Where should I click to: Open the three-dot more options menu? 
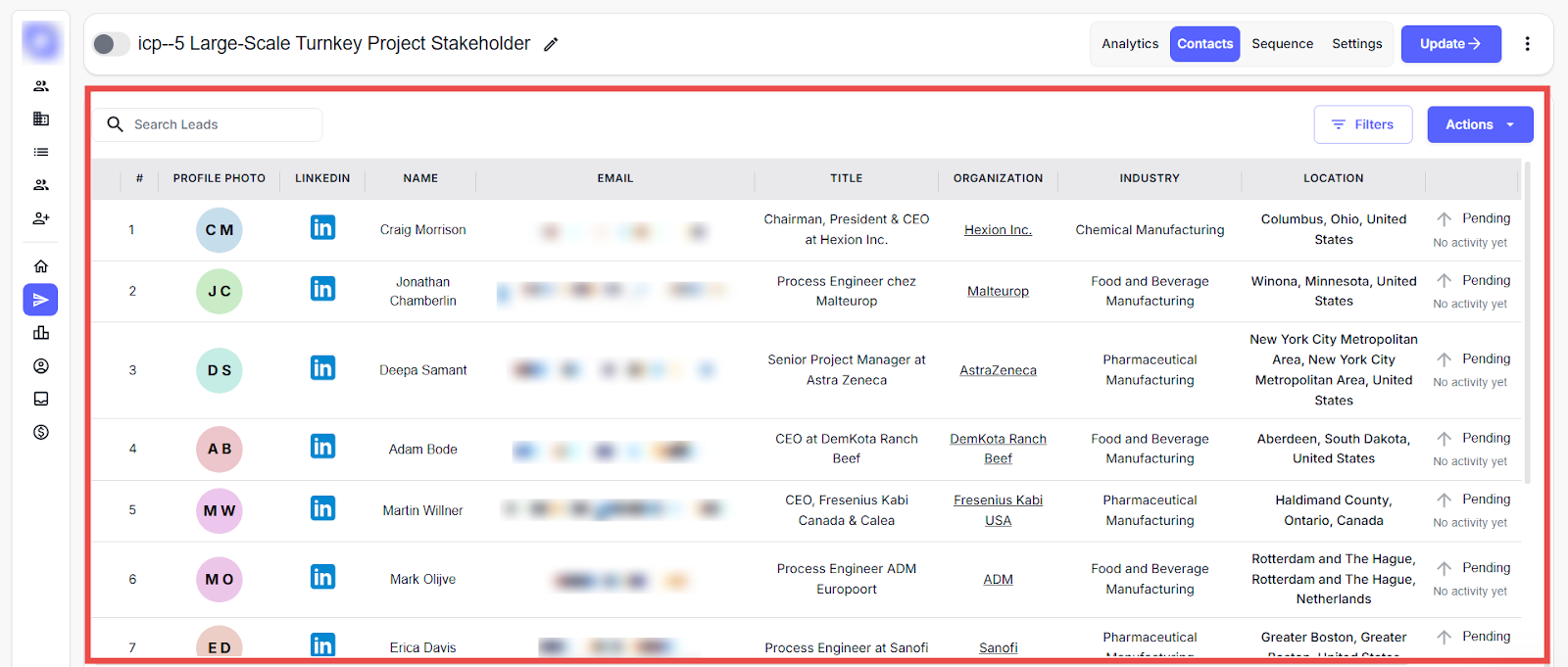[1527, 44]
